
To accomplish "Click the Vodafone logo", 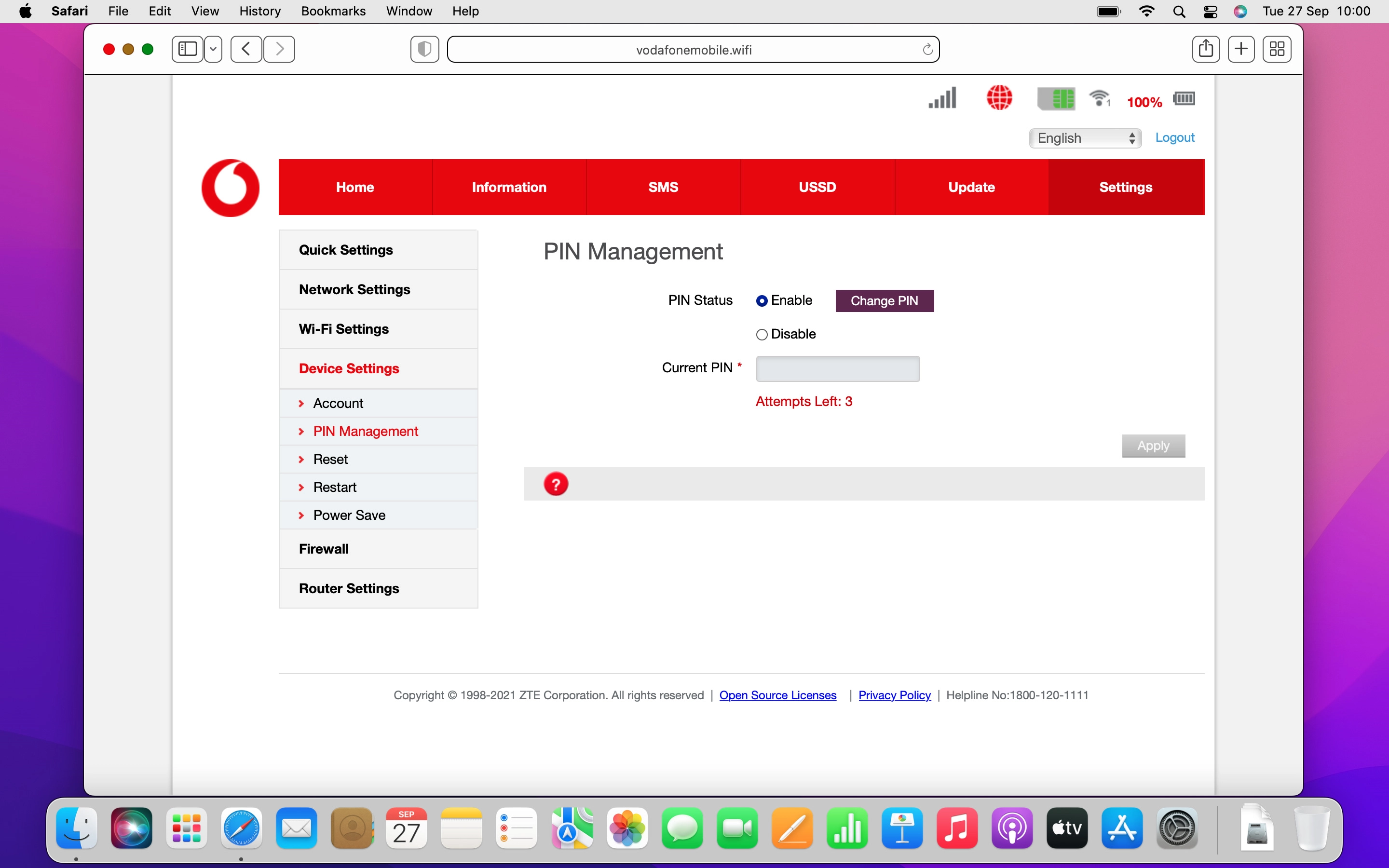I will coord(231,188).
